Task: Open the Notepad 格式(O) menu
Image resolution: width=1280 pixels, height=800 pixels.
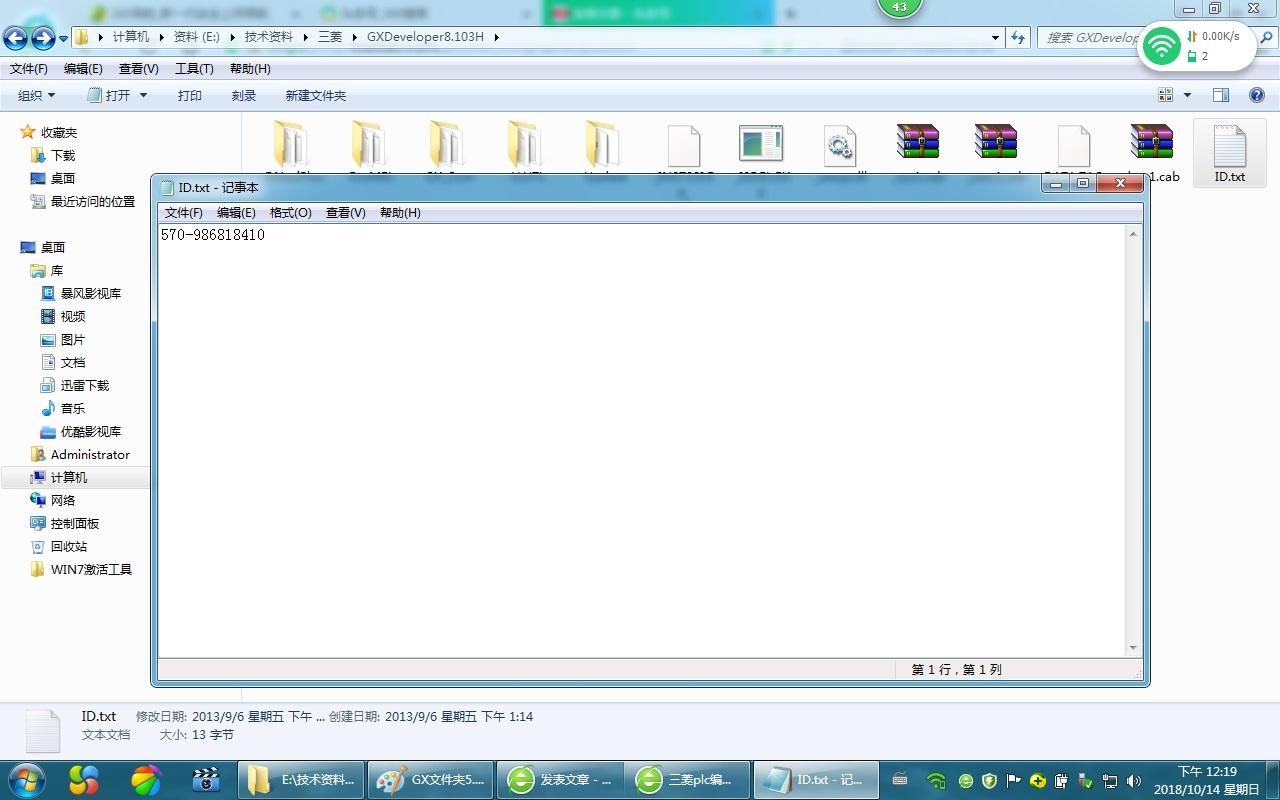Action: click(x=290, y=213)
